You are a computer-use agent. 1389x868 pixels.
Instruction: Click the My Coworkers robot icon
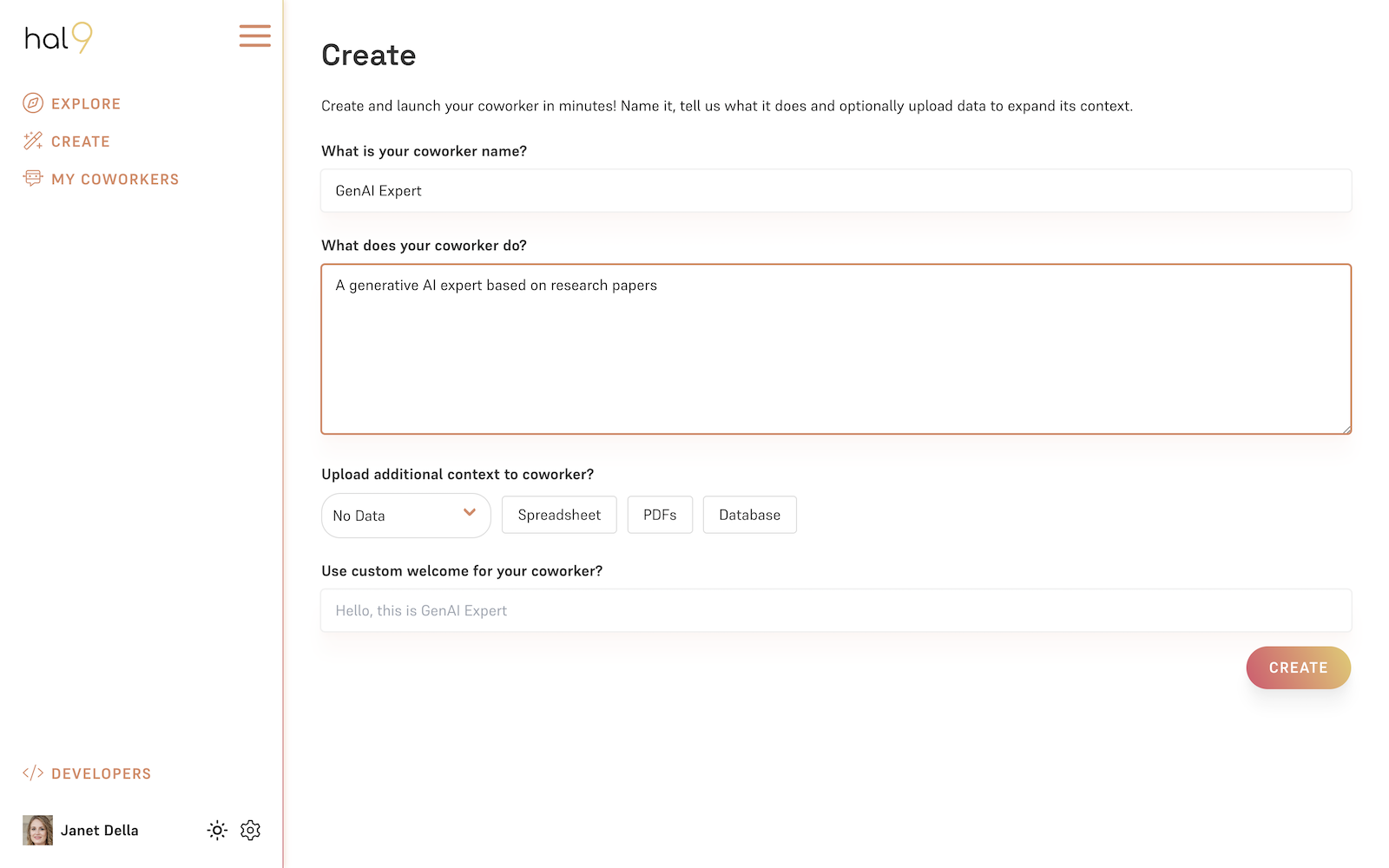tap(33, 178)
